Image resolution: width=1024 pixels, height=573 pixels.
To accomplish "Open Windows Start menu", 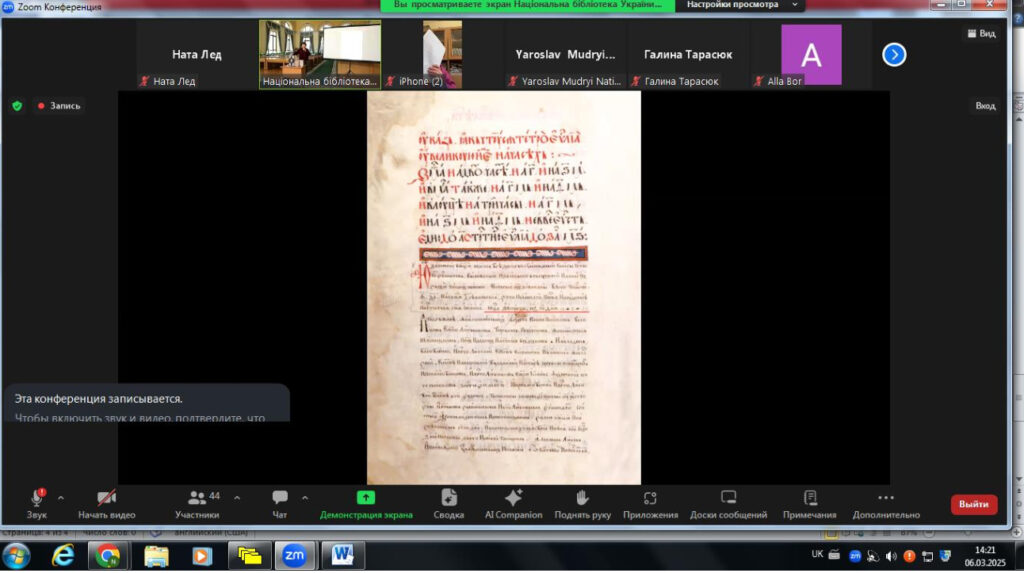I will click(x=16, y=556).
